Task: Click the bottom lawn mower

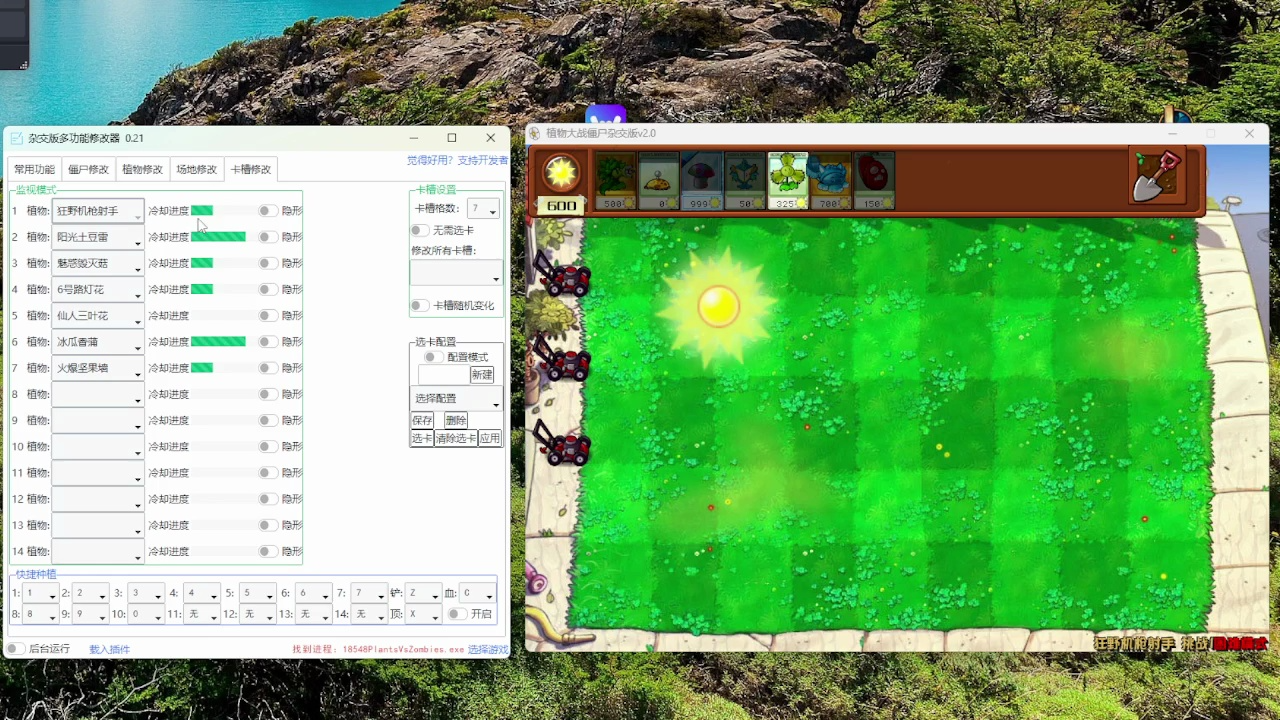Action: click(563, 445)
